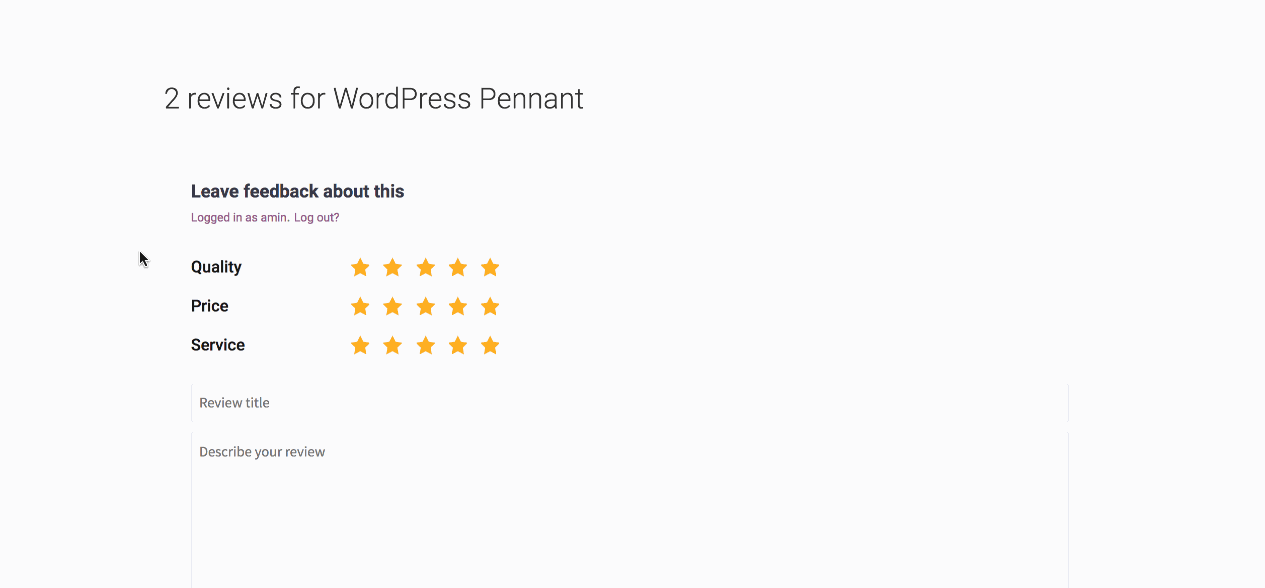Set Price rating to one star
This screenshot has height=588, width=1265.
360,306
